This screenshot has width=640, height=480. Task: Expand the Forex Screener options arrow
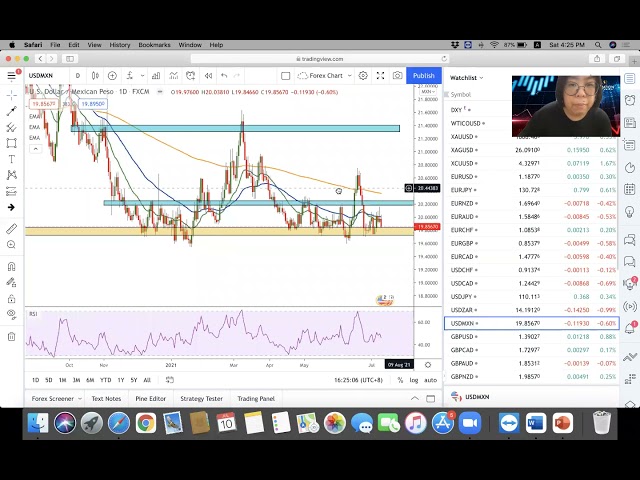coord(80,398)
